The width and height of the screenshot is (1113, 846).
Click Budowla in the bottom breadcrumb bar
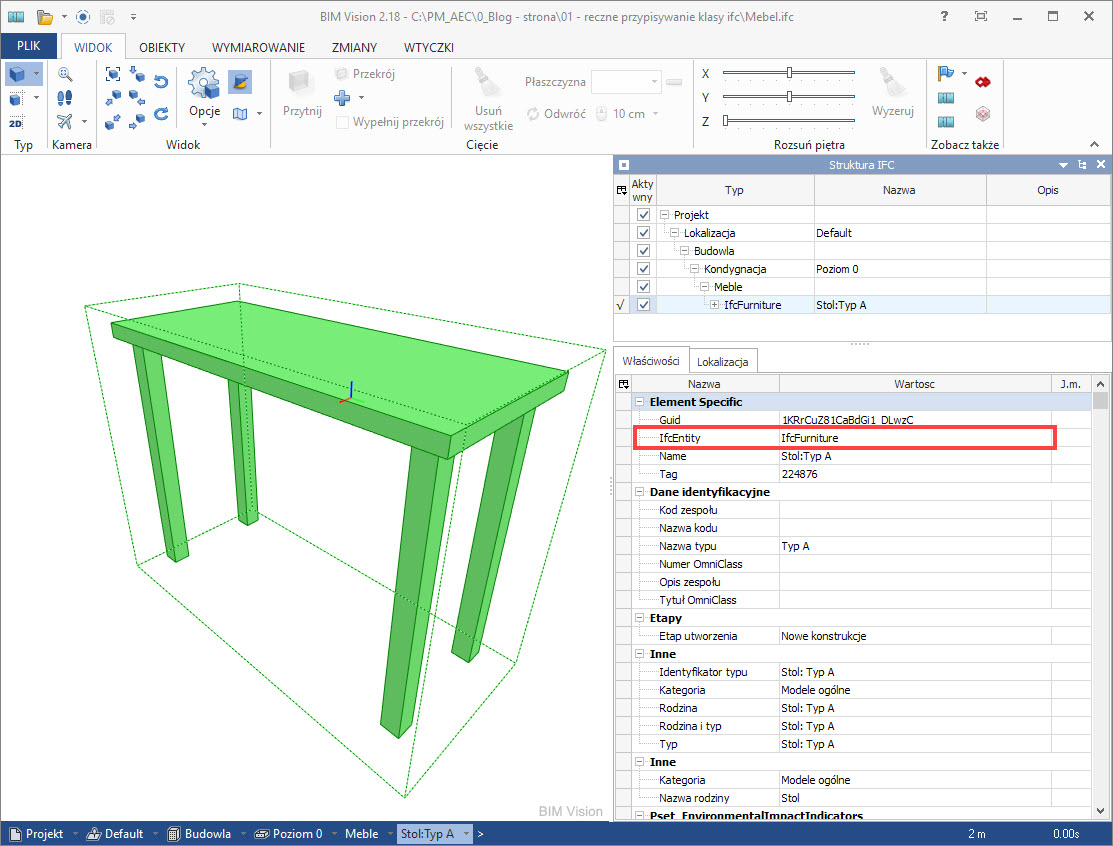pyautogui.click(x=205, y=834)
